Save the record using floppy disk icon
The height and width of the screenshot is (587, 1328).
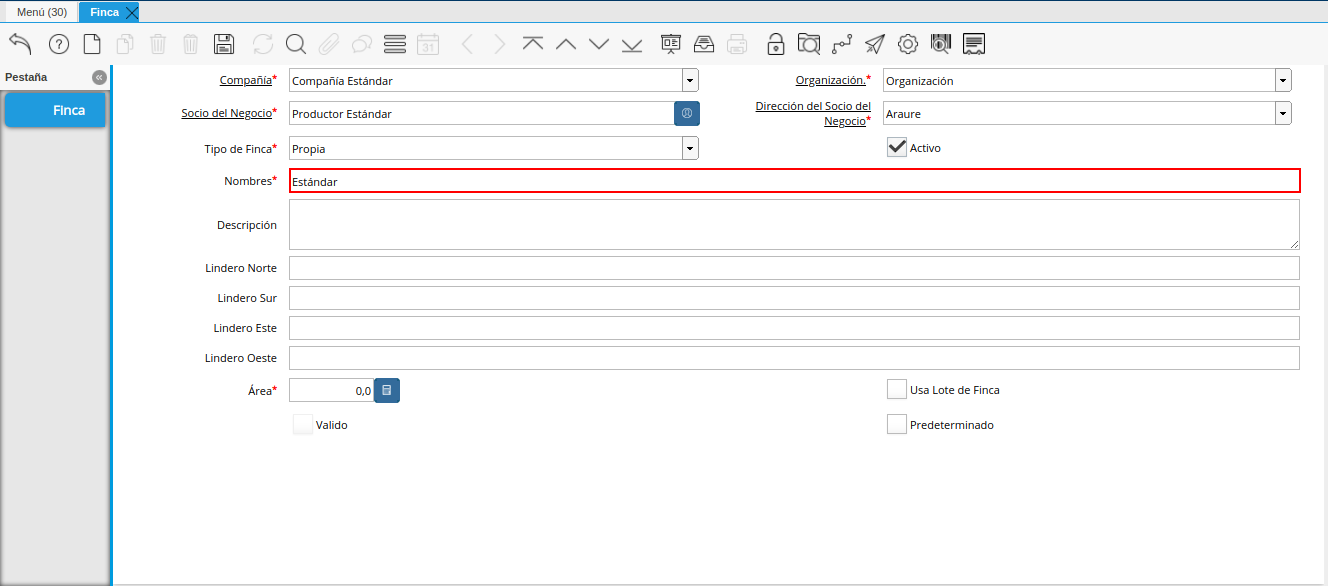(x=224, y=44)
